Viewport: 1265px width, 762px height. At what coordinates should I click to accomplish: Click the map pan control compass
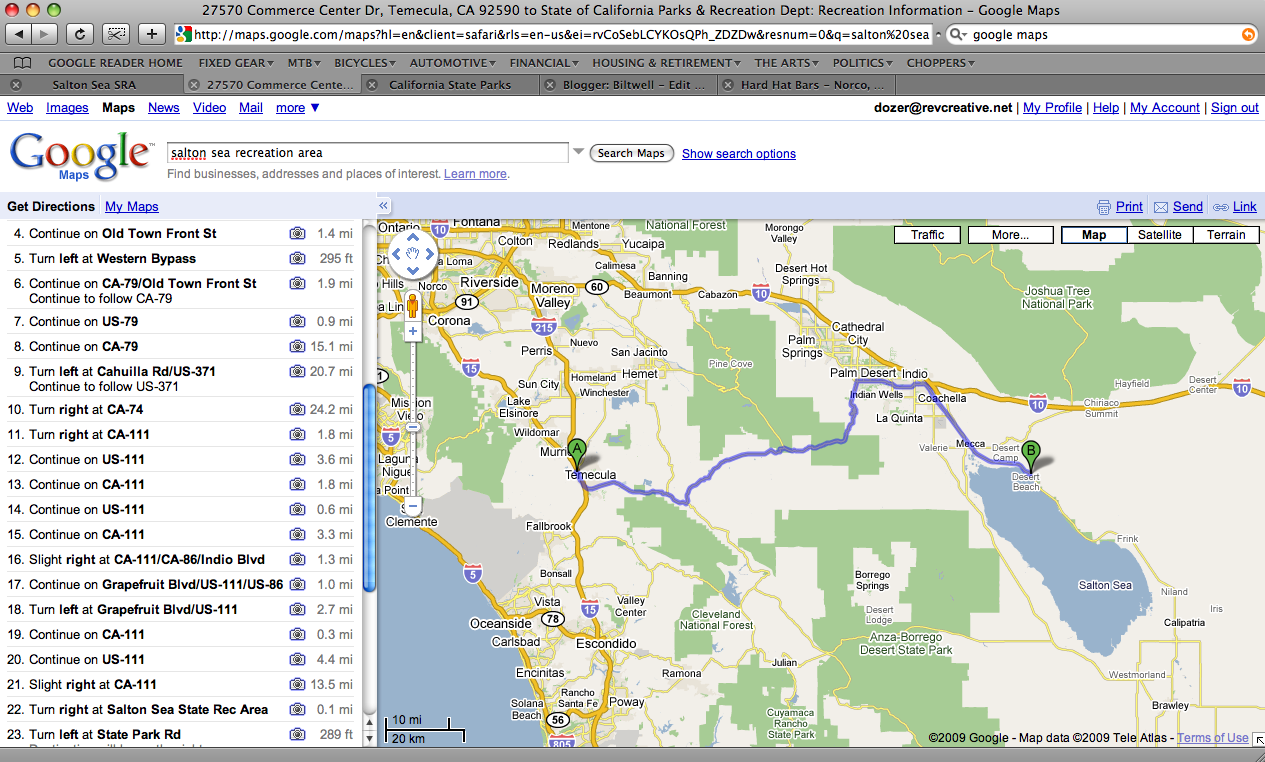(x=412, y=254)
